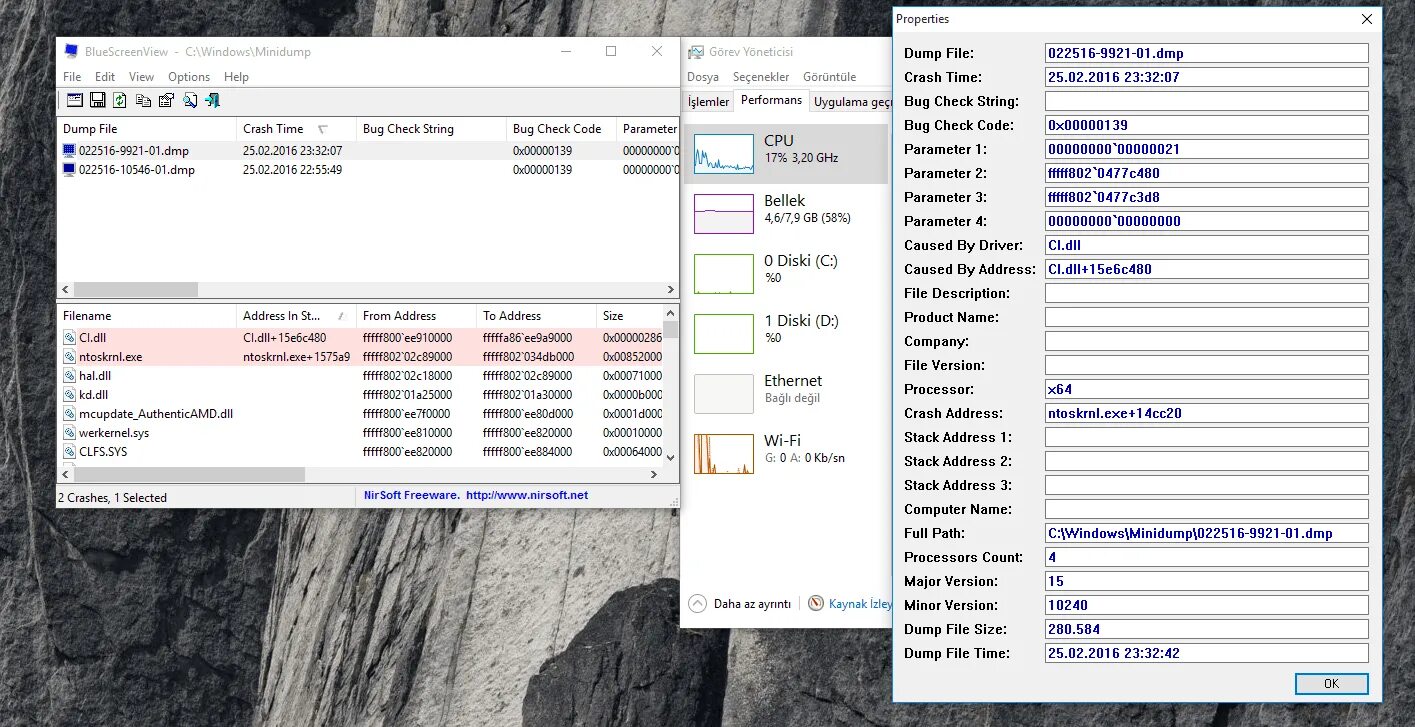Click the icon next to CLFS.SYS
This screenshot has height=727, width=1415.
[69, 452]
